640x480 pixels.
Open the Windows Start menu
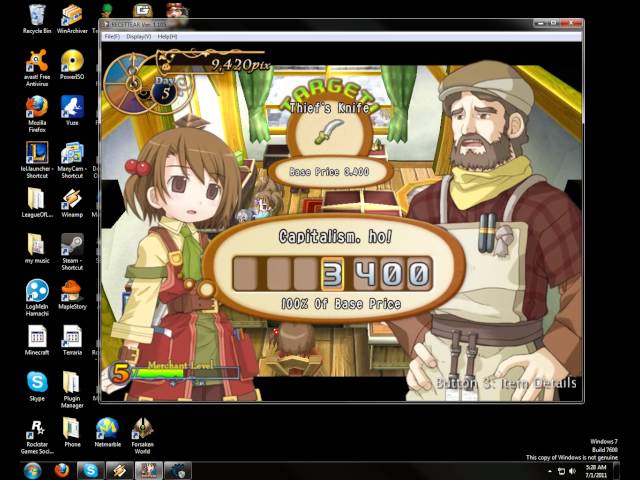click(x=32, y=471)
